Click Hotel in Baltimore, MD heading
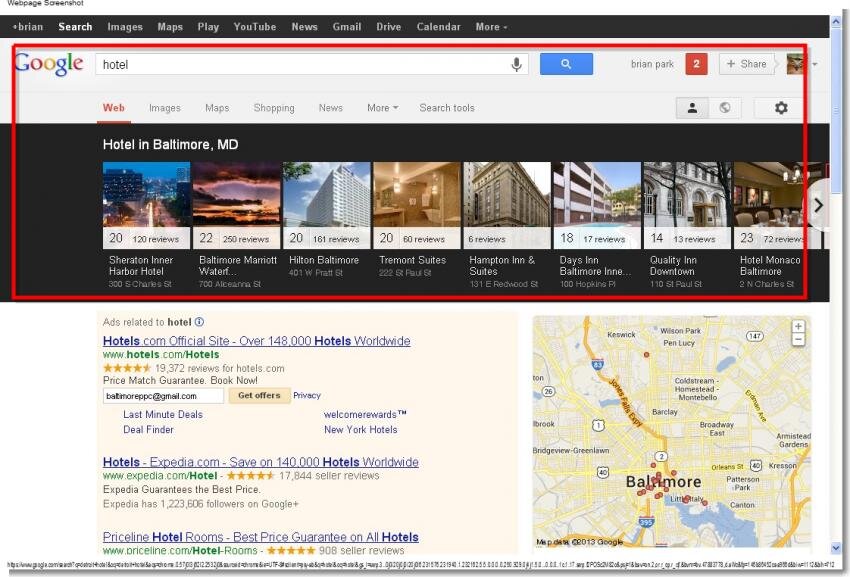Image resolution: width=850 pixels, height=577 pixels. coord(170,145)
